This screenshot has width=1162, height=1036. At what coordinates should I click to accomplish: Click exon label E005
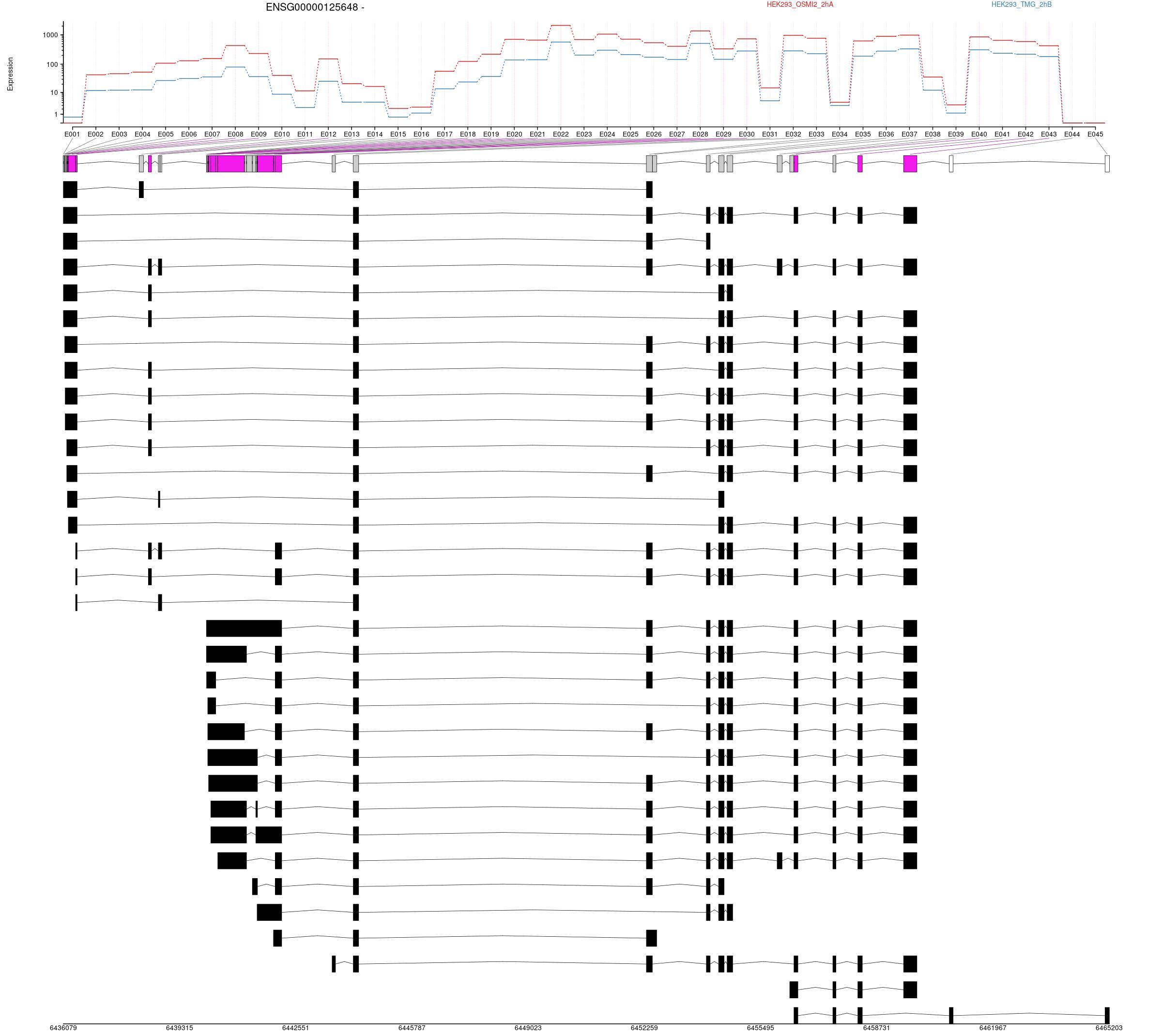(166, 134)
